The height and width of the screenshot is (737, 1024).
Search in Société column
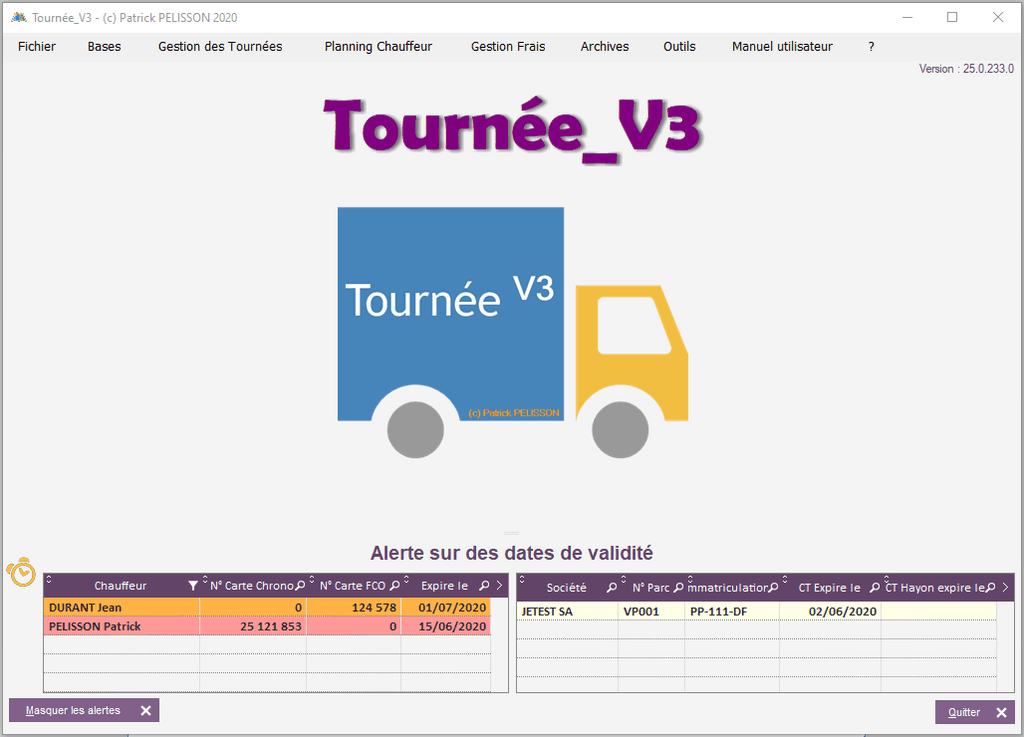(611, 588)
